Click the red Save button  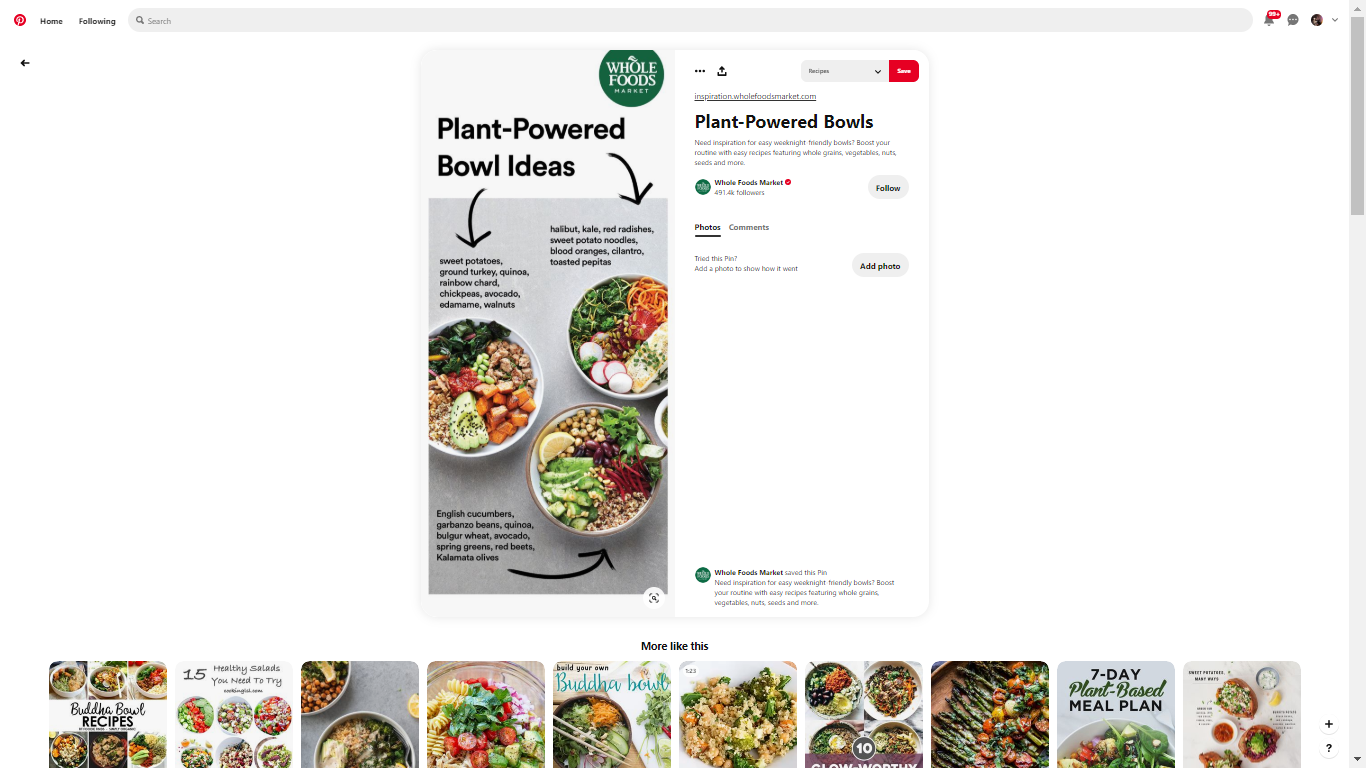click(904, 71)
